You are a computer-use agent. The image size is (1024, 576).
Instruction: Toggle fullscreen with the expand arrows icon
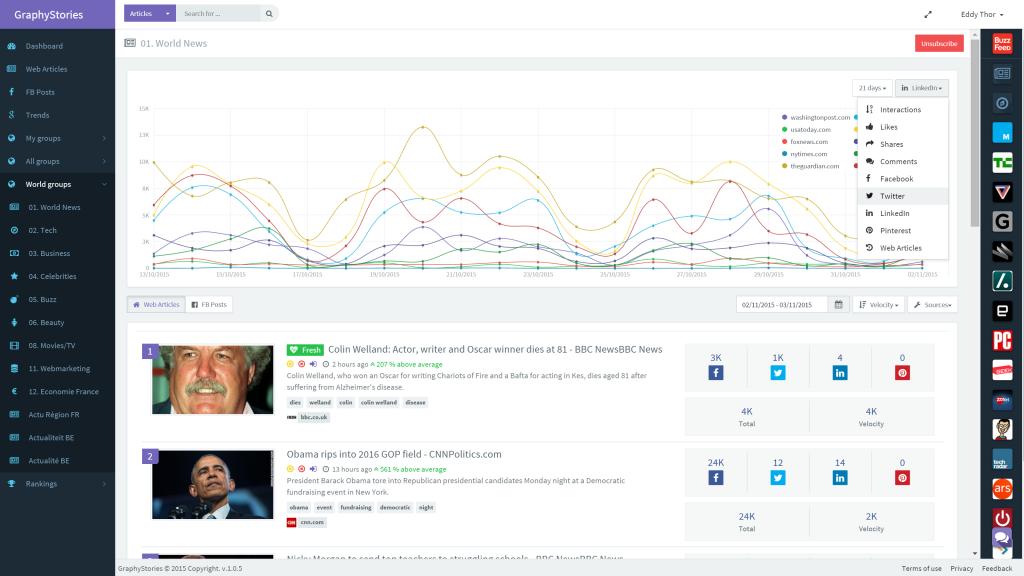click(928, 14)
